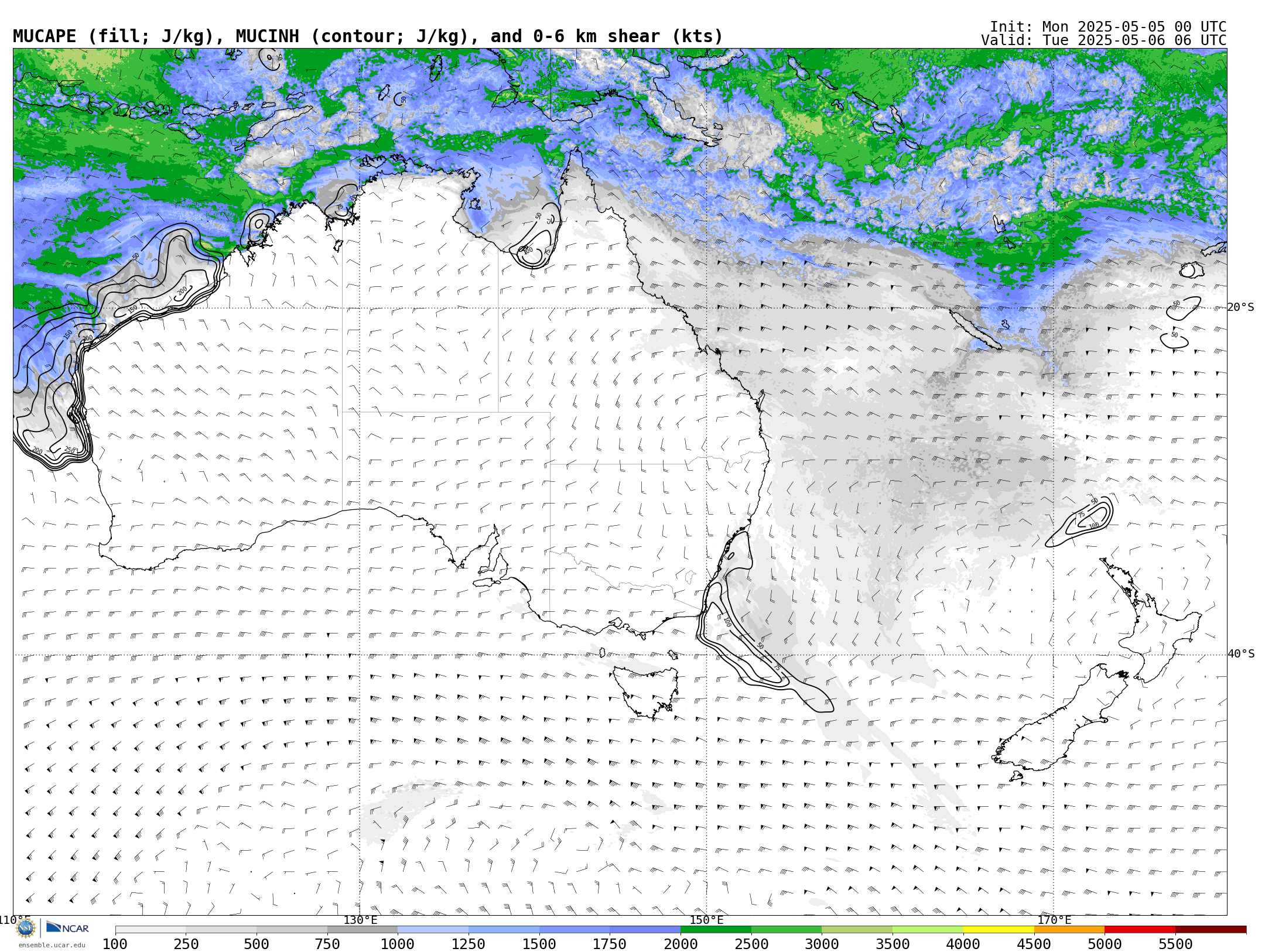The width and height of the screenshot is (1265, 952).
Task: Select the orange 4500–5000 colorbar segment
Action: [1069, 930]
